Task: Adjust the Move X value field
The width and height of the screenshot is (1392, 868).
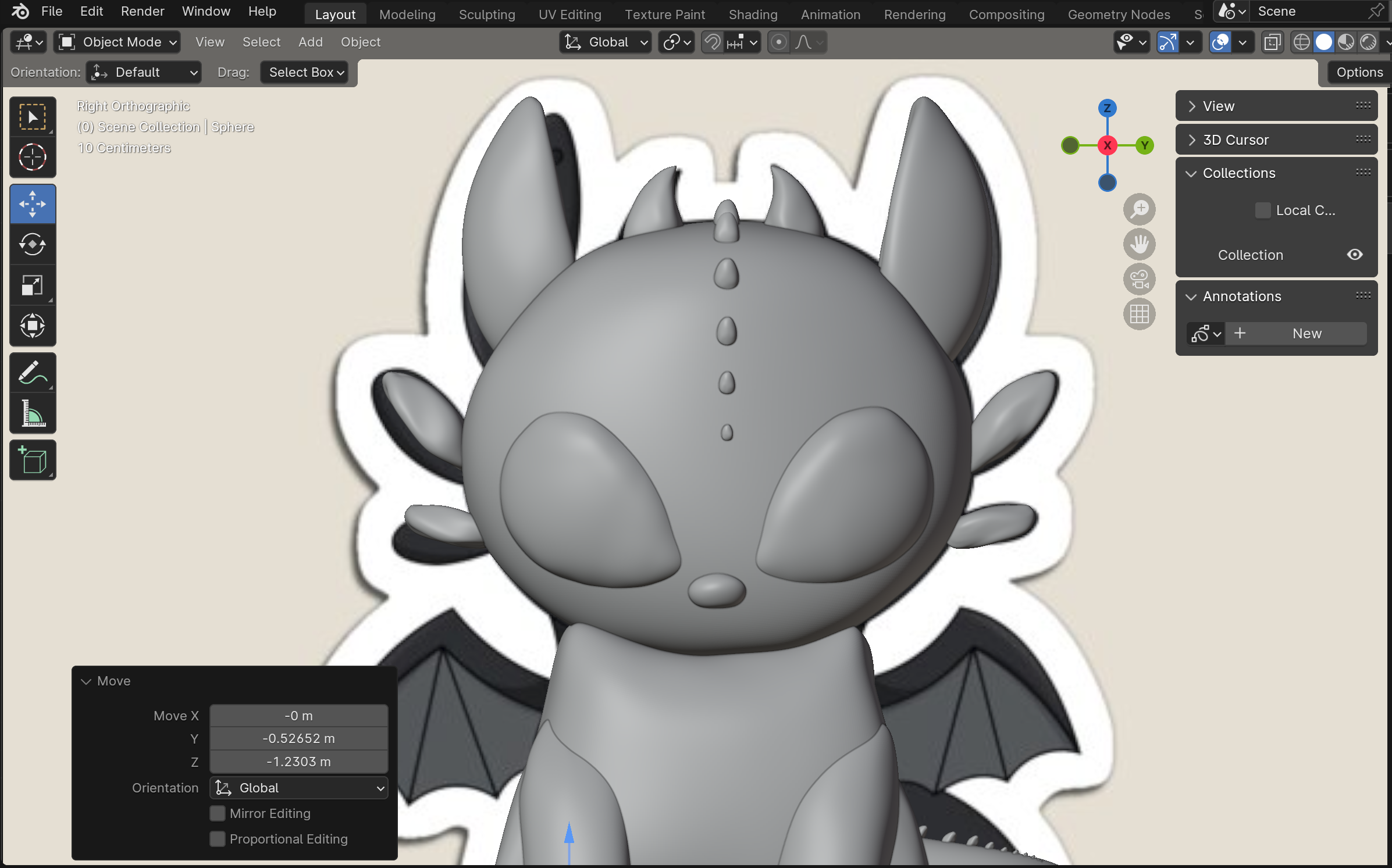Action: 299,716
